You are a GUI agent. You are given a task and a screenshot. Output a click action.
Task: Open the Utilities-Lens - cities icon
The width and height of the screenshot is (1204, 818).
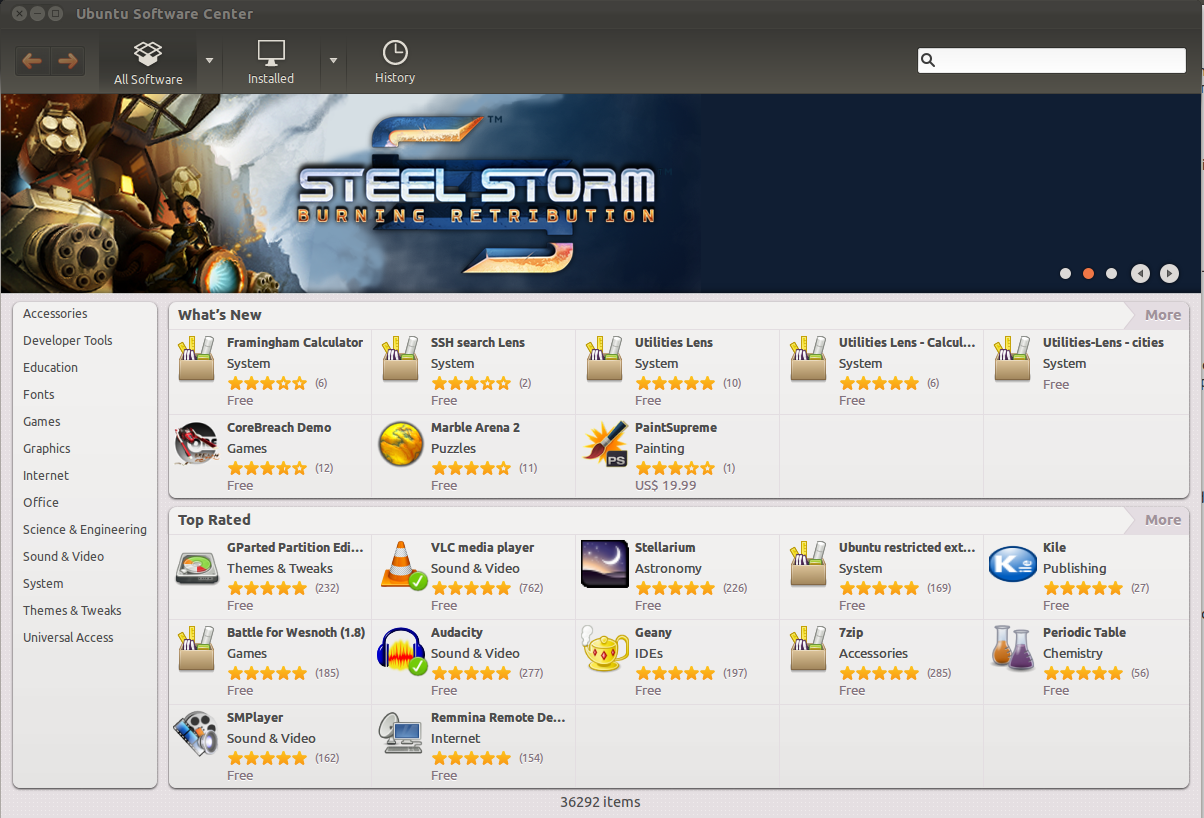[x=1012, y=359]
